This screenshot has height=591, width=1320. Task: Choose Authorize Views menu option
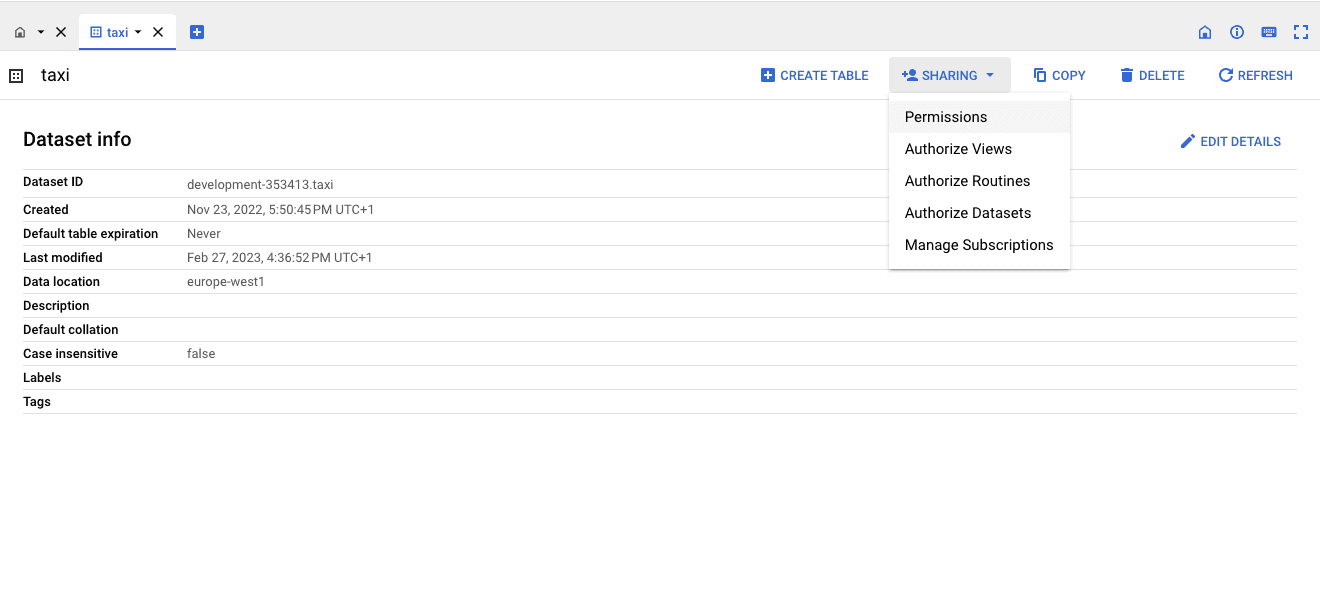coord(958,149)
